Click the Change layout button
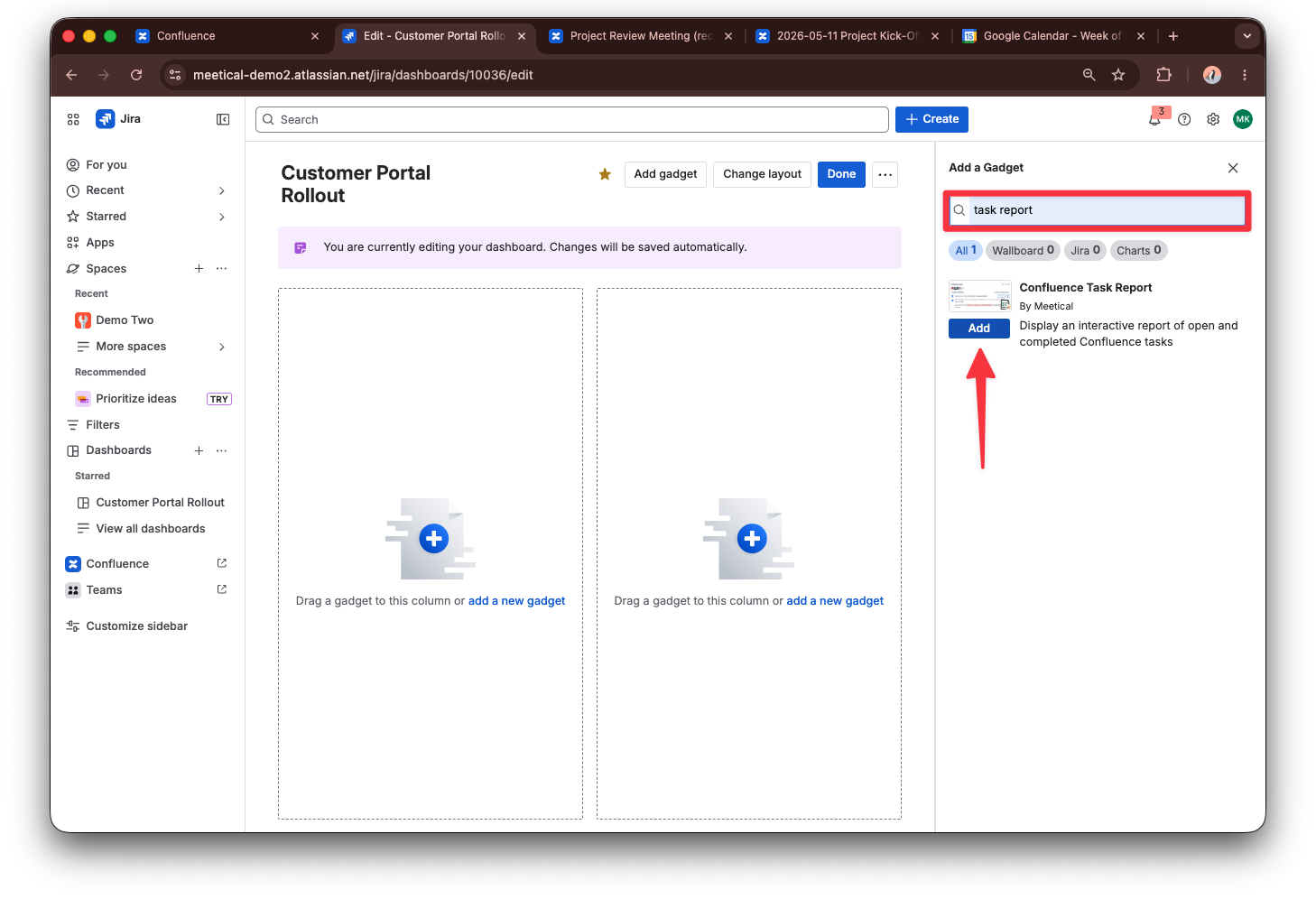The height and width of the screenshot is (899, 1316). tap(762, 174)
